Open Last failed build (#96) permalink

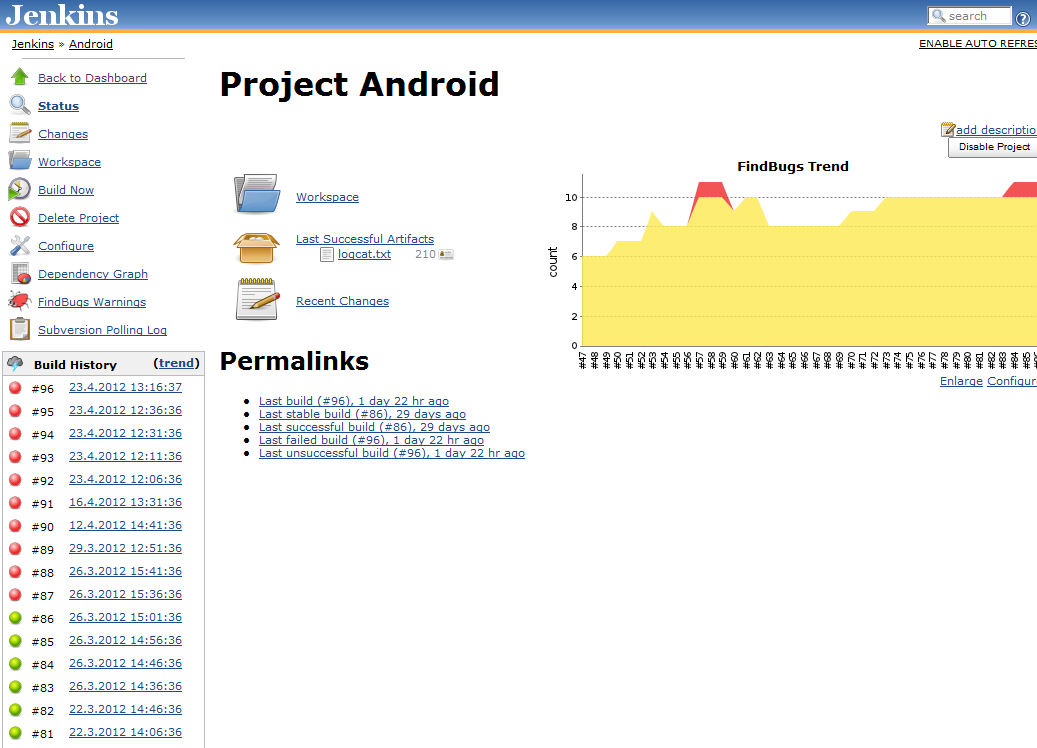(371, 440)
